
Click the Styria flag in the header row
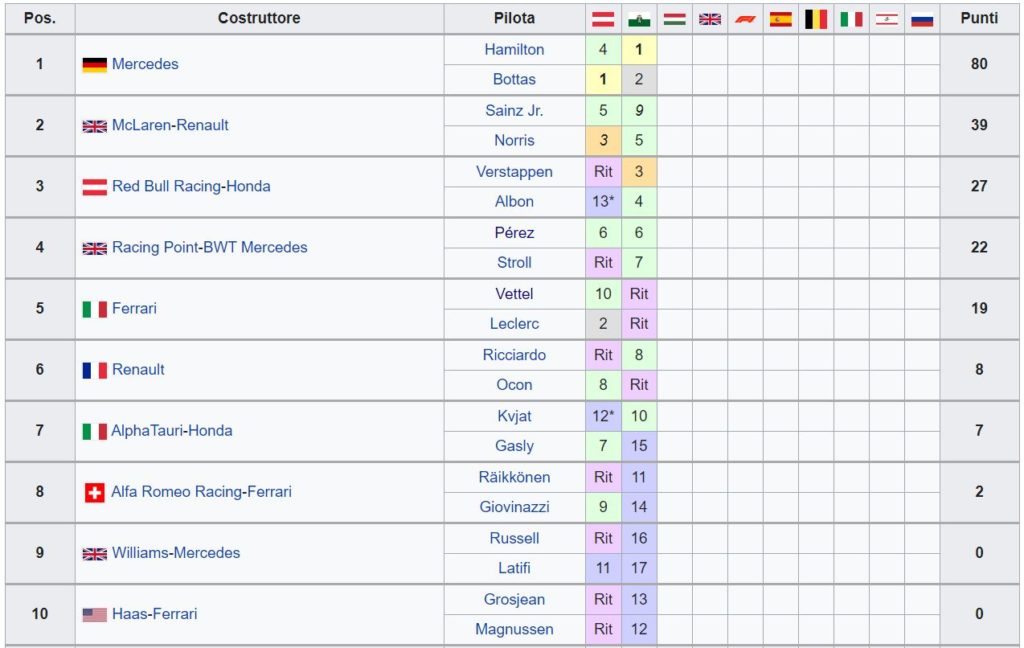pyautogui.click(x=639, y=19)
